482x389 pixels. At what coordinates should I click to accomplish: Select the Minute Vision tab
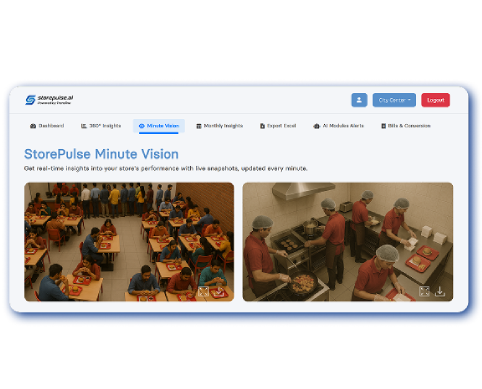(159, 126)
